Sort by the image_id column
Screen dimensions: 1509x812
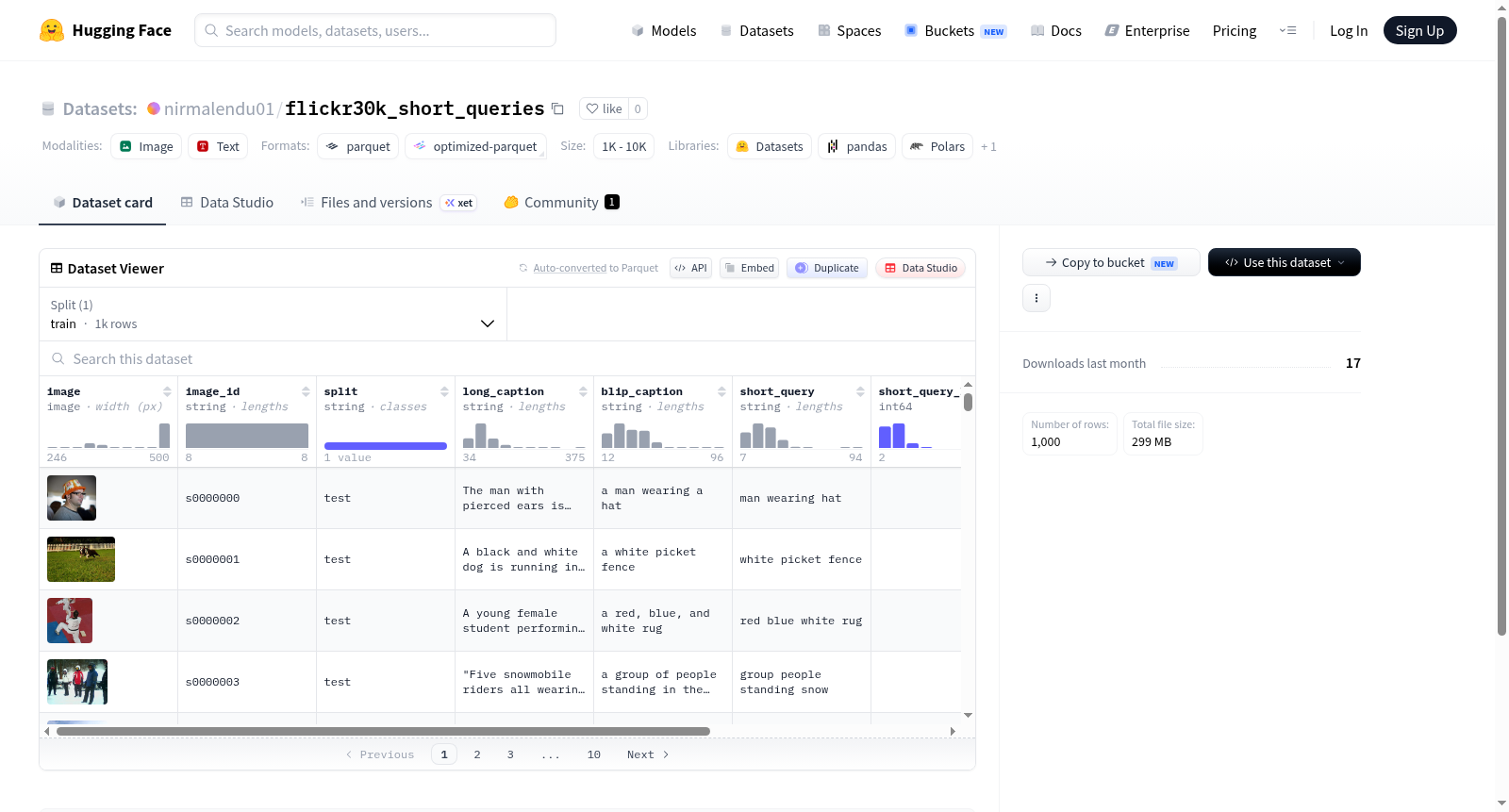pos(306,391)
